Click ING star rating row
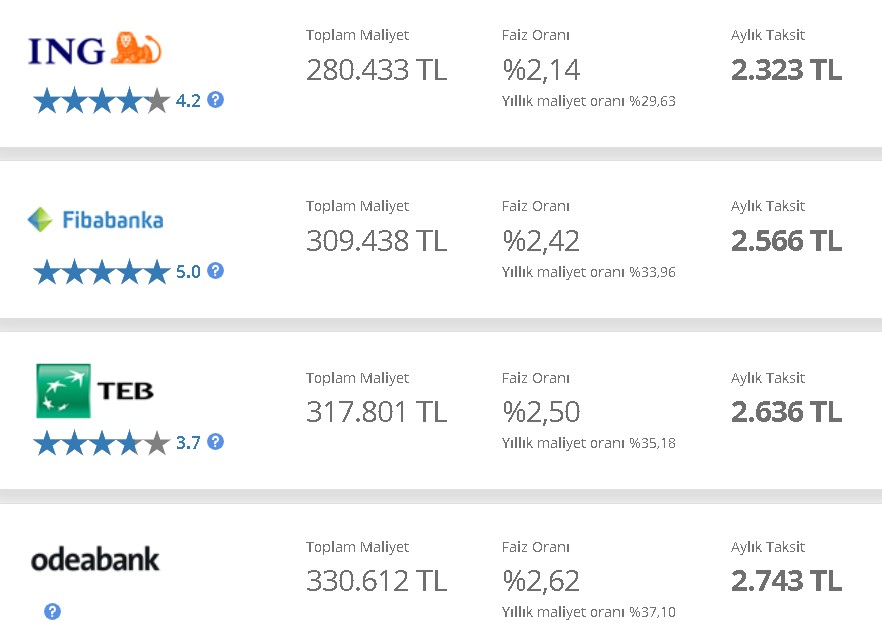882x635 pixels. [x=101, y=101]
